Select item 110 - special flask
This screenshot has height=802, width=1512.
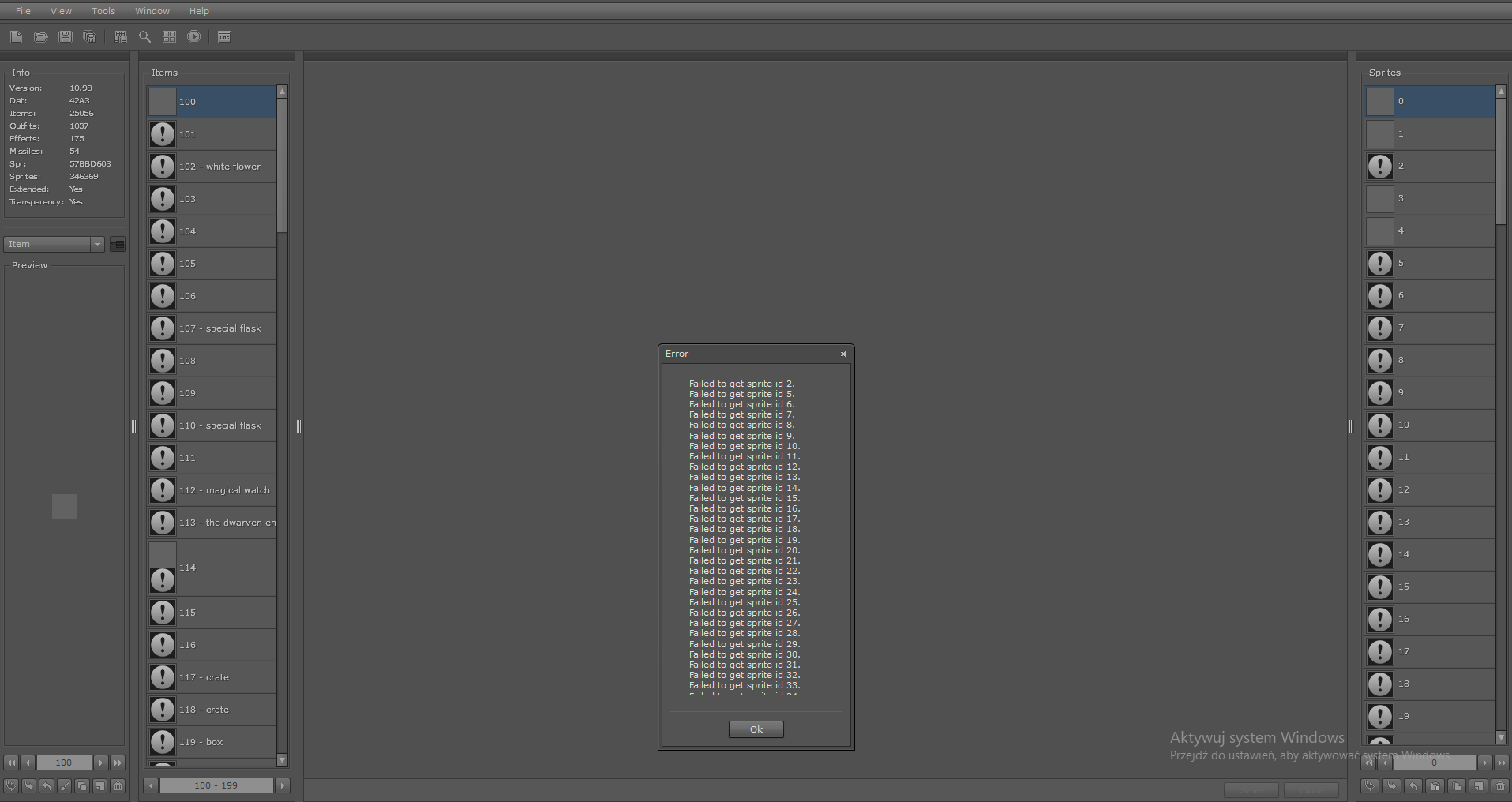(212, 425)
